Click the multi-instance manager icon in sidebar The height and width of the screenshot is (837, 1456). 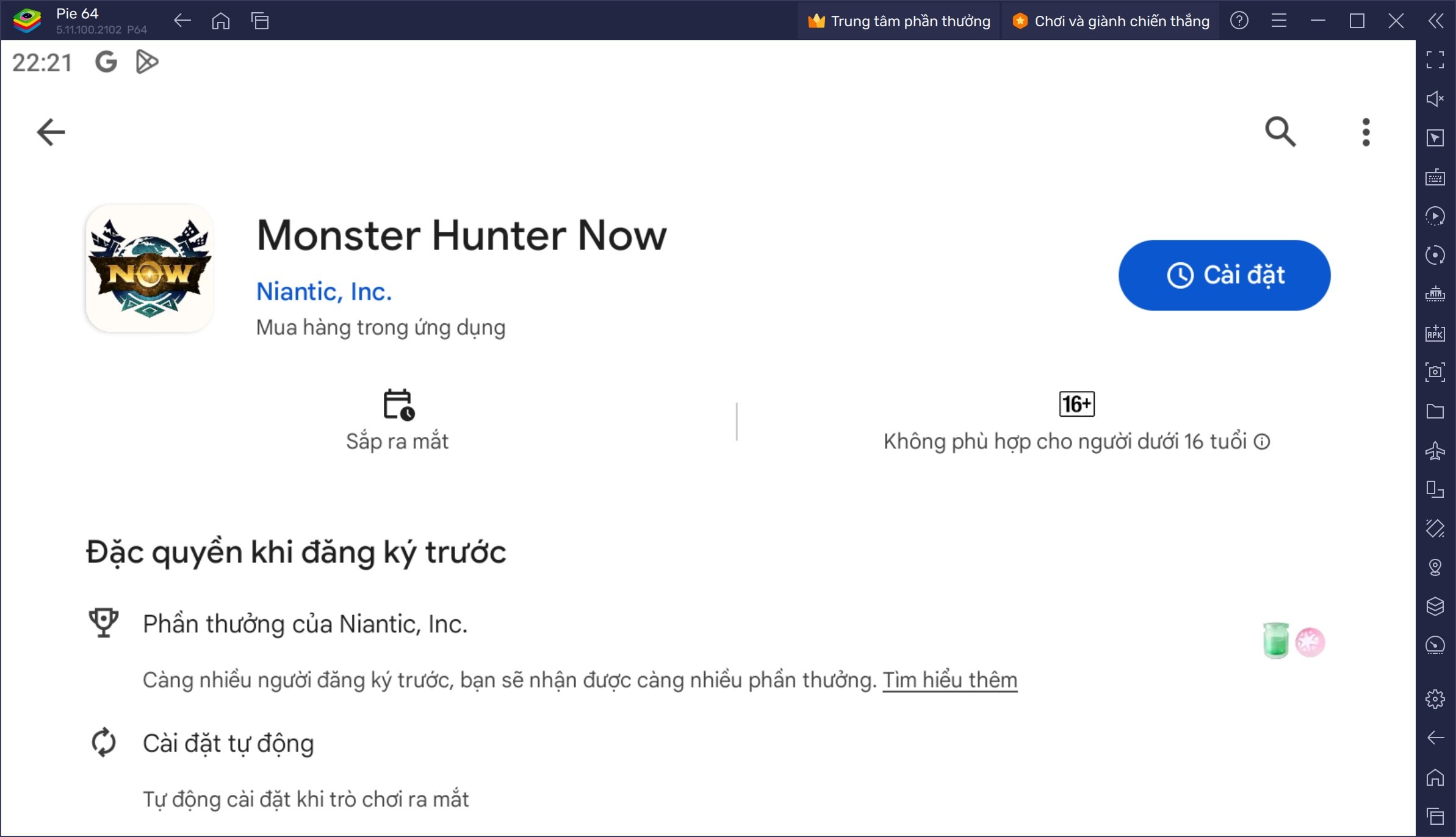(x=1435, y=489)
